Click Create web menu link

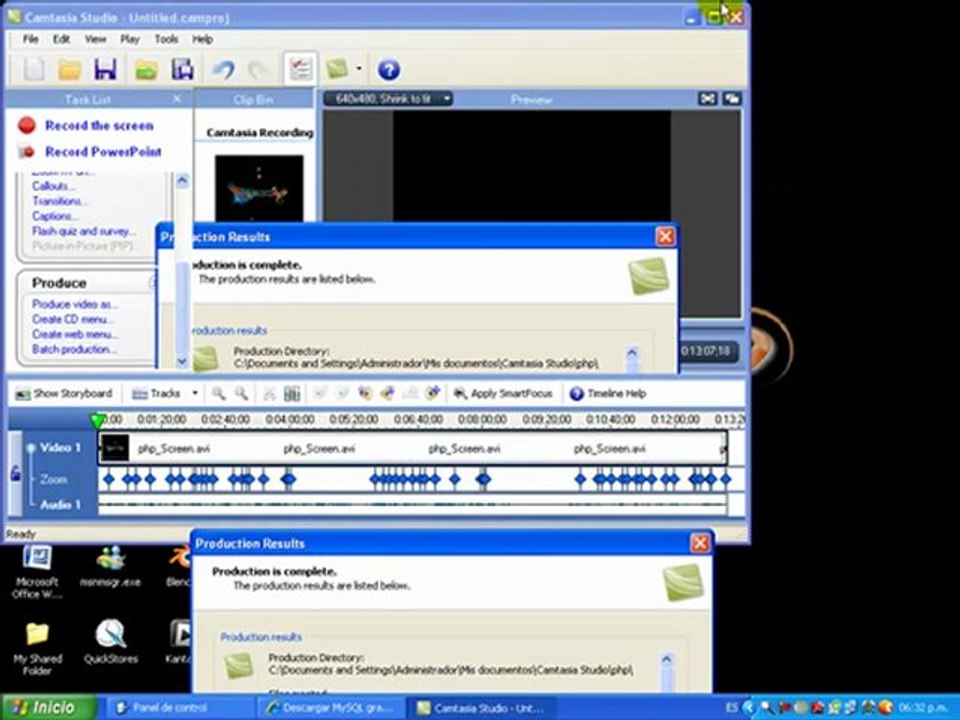click(75, 334)
